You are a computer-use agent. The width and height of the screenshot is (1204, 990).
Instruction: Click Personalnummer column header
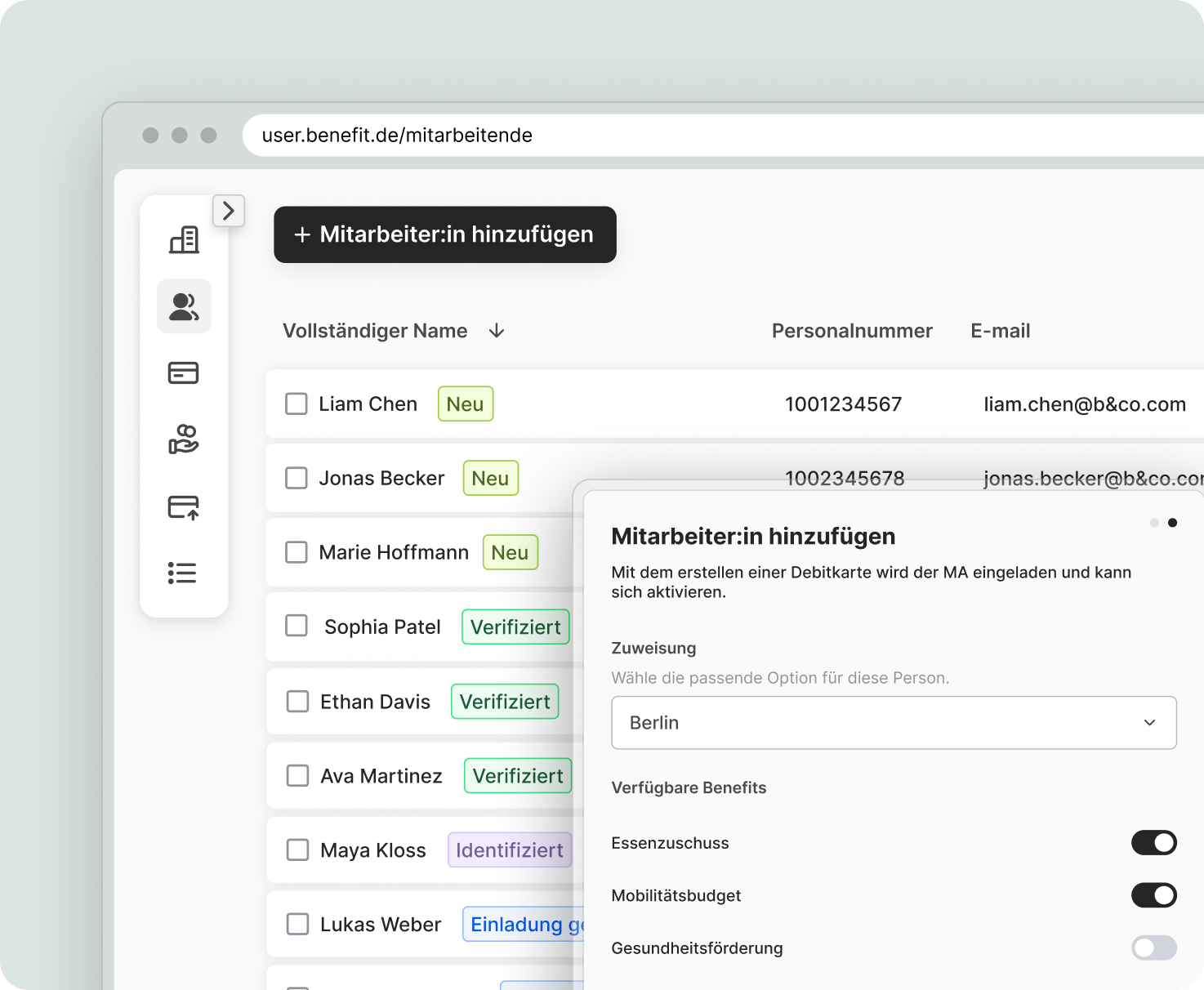852,331
